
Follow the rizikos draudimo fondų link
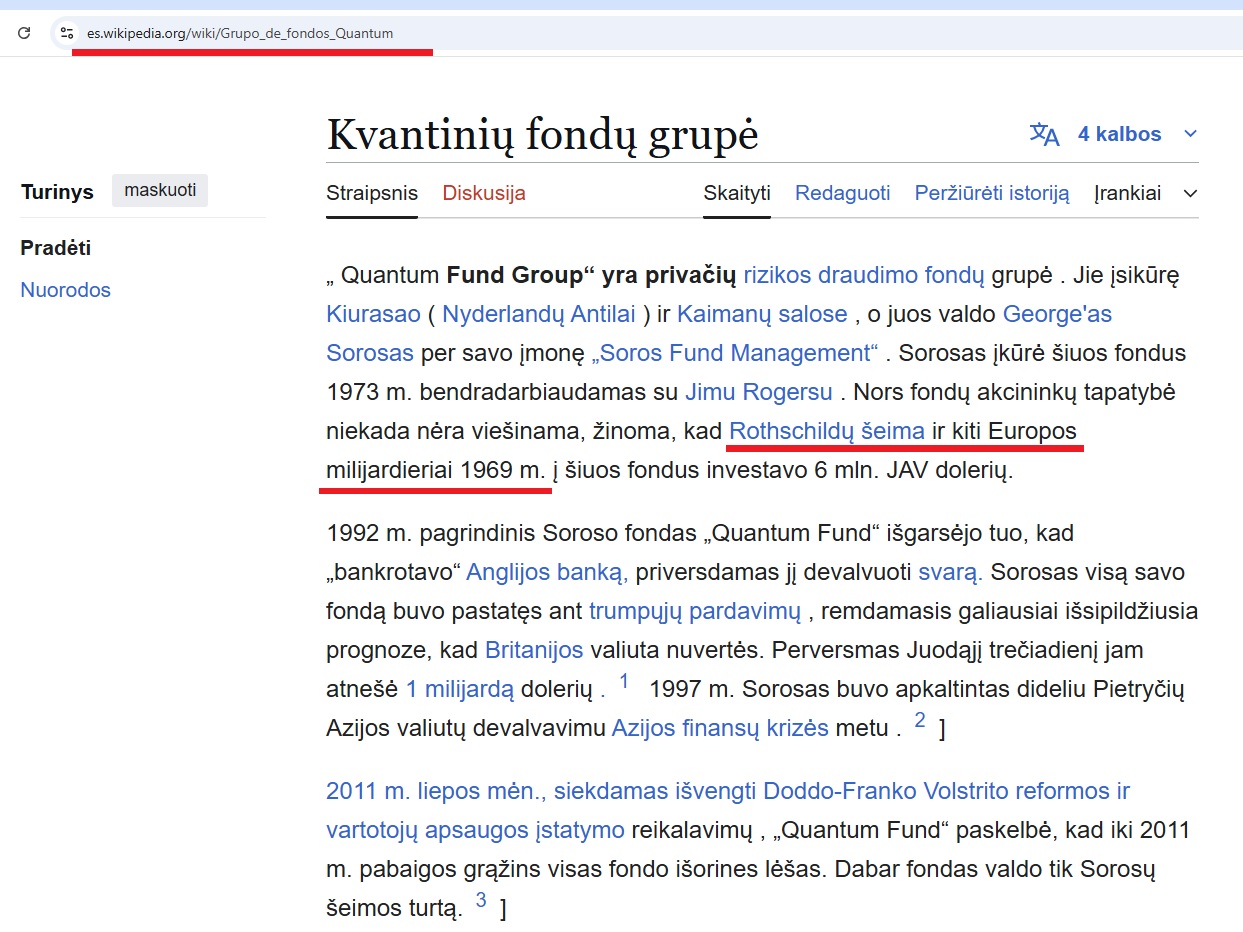864,275
